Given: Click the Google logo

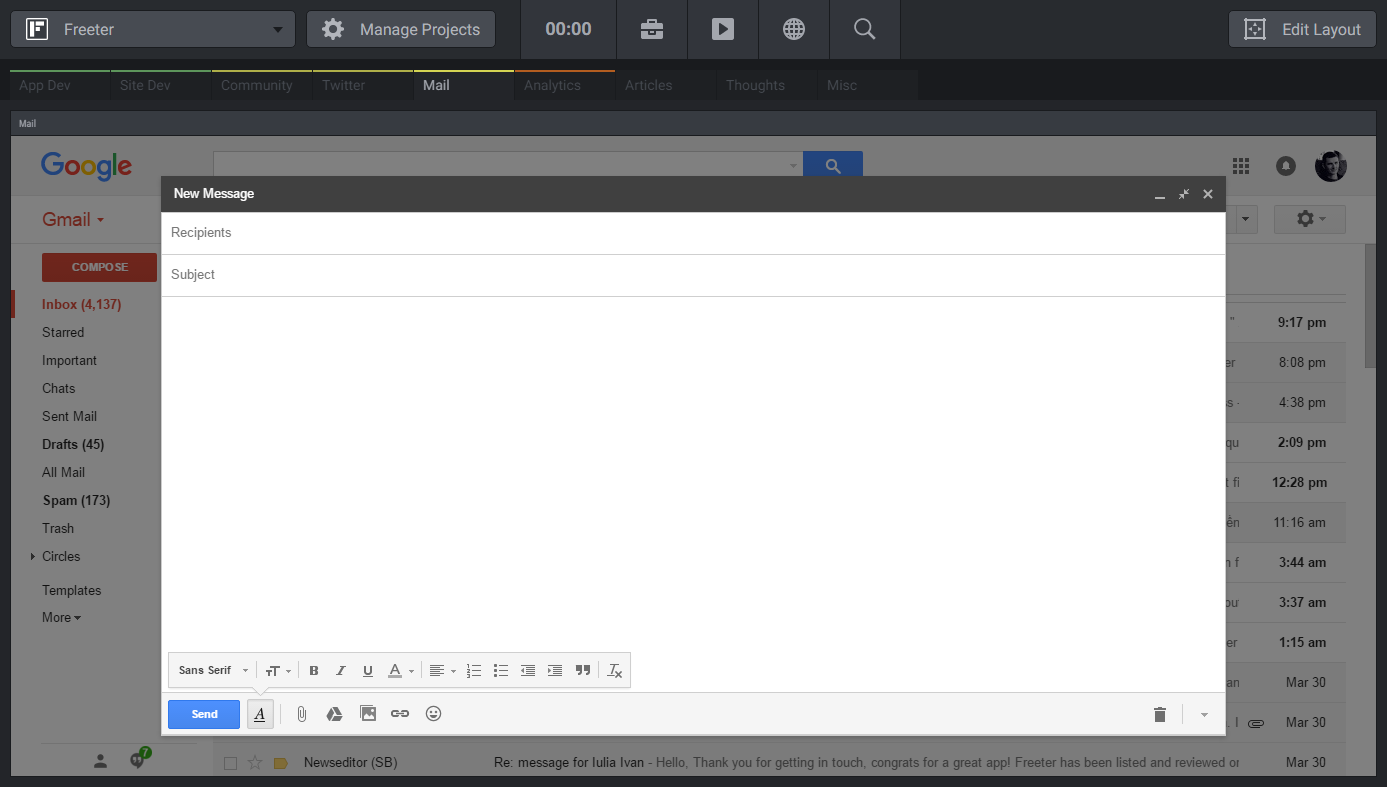Looking at the screenshot, I should coord(87,166).
